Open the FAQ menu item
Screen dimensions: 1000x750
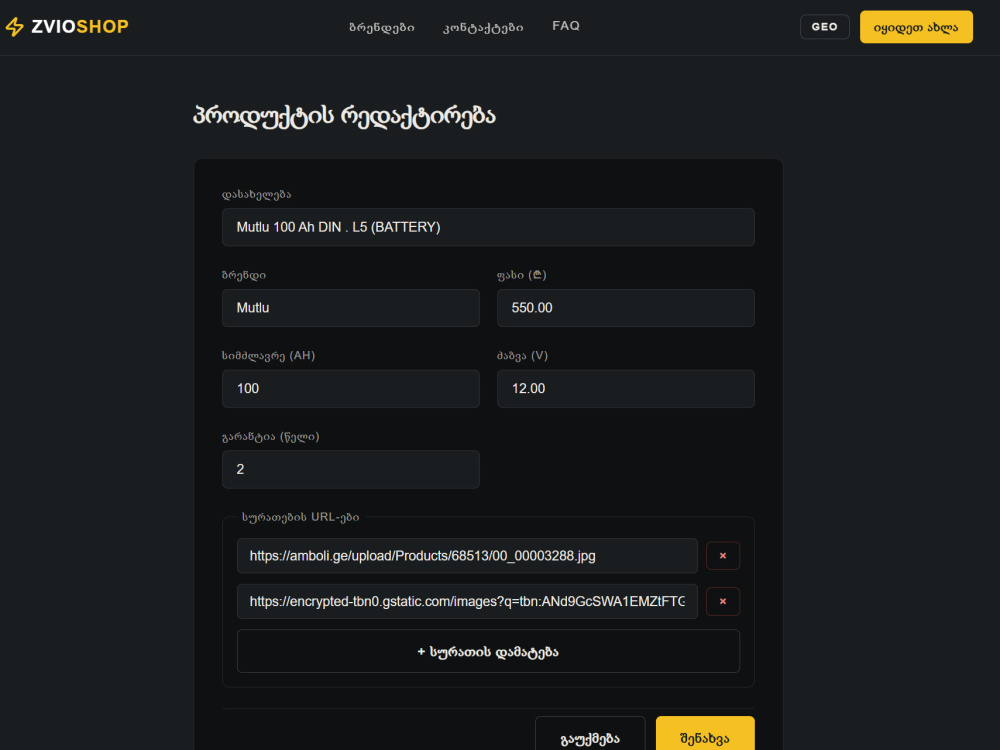(566, 26)
